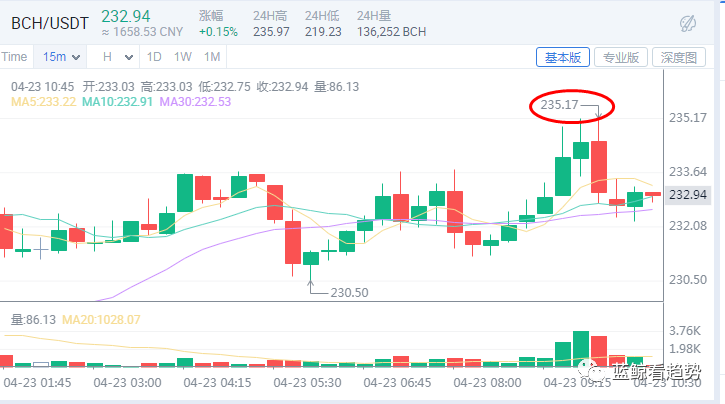725x404 pixels.
Task: Click the MA20:1028.07 volume indicator label
Action: pos(101,320)
